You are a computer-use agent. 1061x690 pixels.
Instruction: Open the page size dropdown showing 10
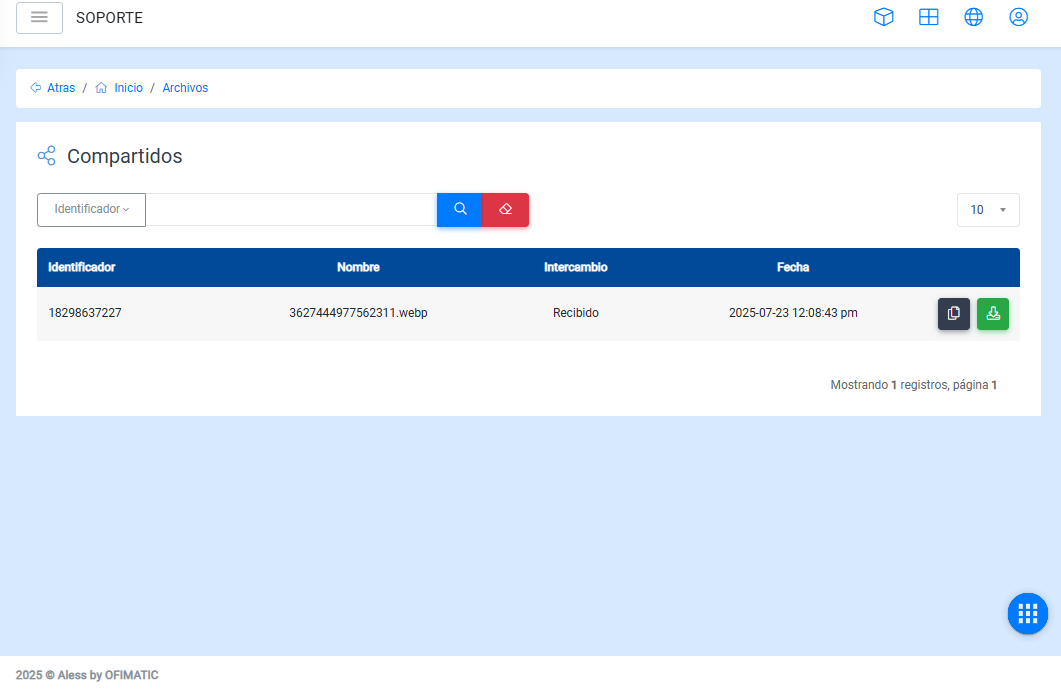coord(988,210)
